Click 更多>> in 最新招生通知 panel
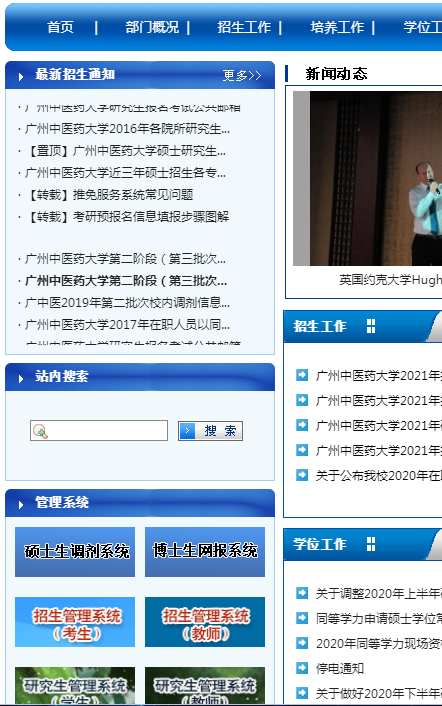442x706 pixels. click(x=242, y=75)
